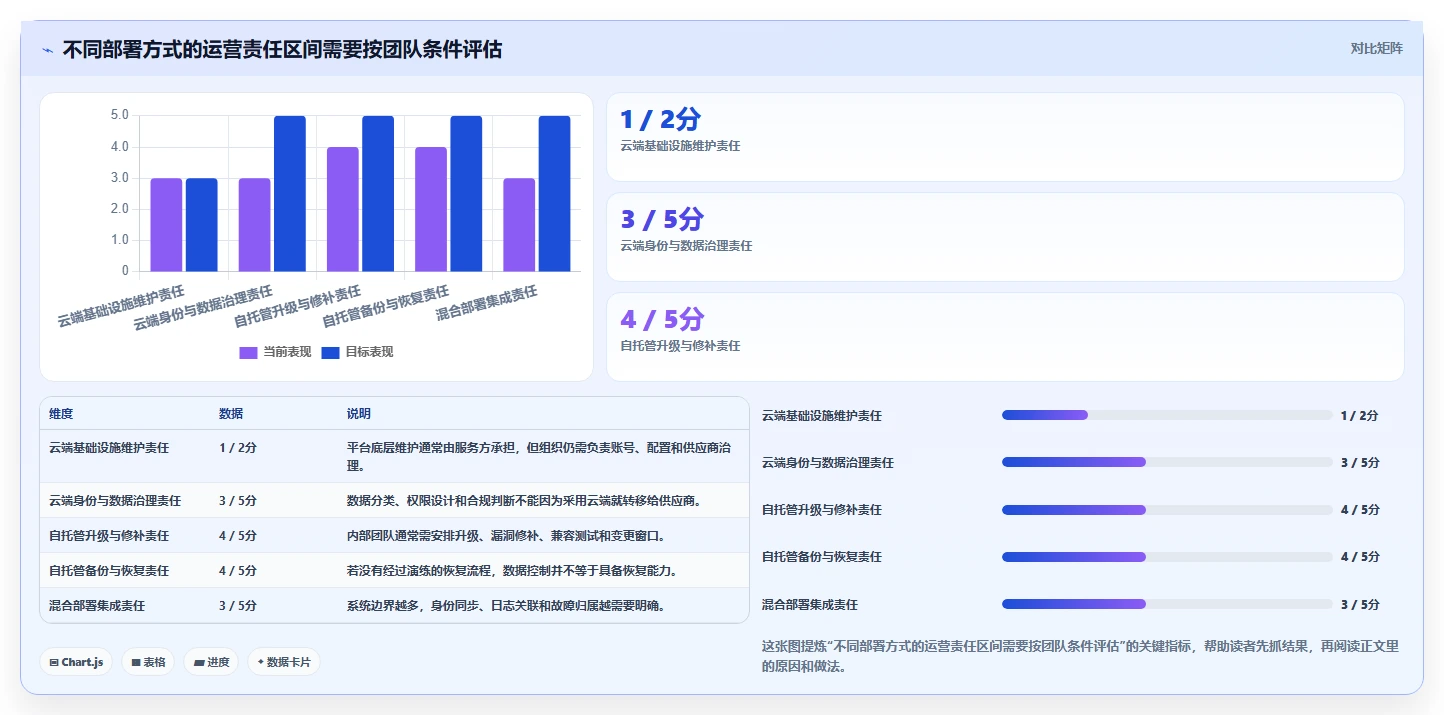The image size is (1444, 715).
Task: Click blue target bar for 混合部署集成责任
Action: pos(554,194)
